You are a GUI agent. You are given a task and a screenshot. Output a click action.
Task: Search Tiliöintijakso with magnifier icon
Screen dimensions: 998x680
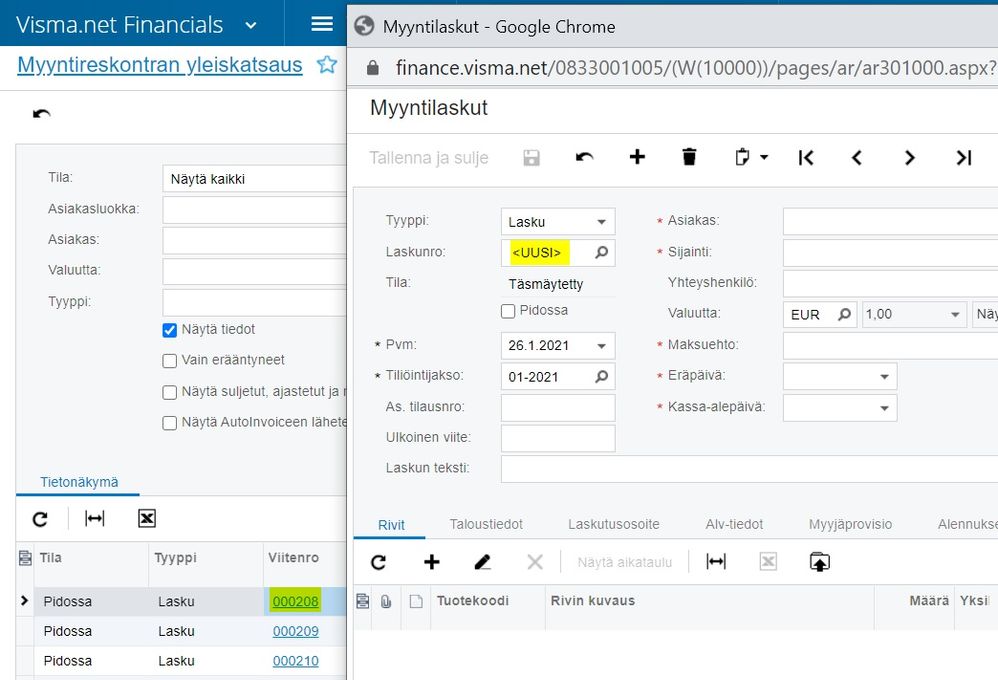coord(601,377)
